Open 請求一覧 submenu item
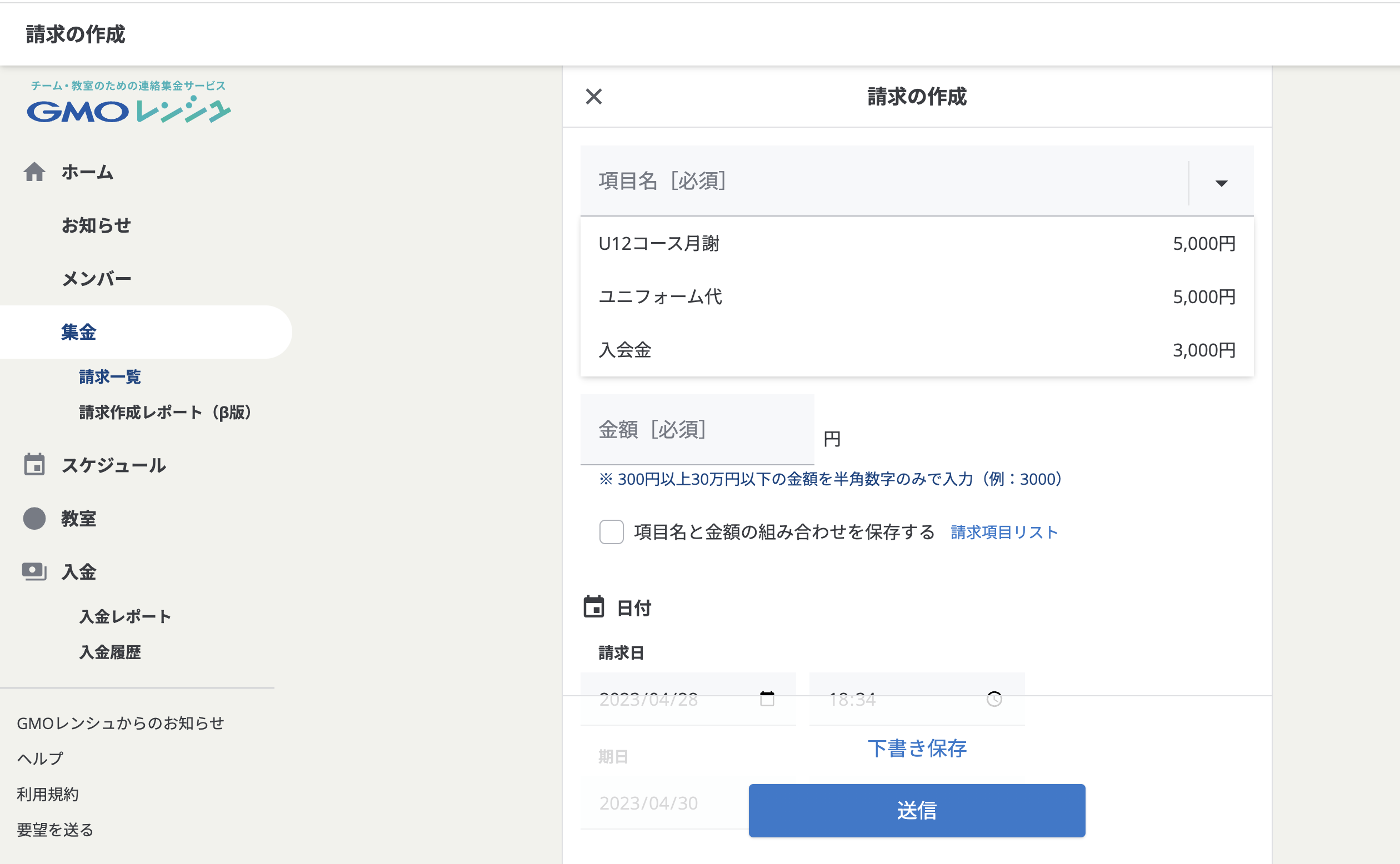 [x=110, y=377]
